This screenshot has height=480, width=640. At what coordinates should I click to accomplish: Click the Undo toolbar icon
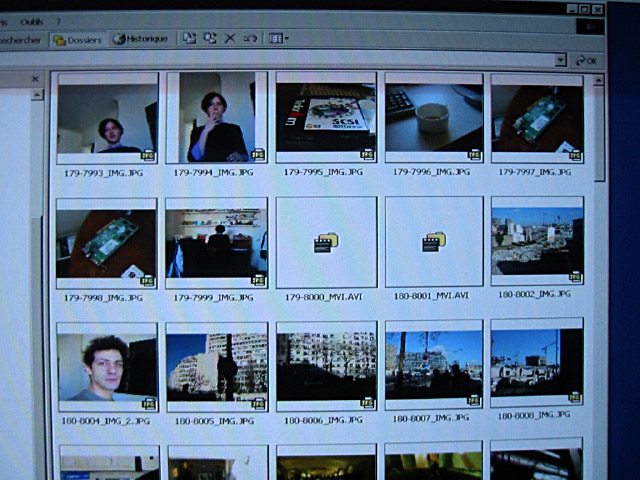[x=250, y=38]
